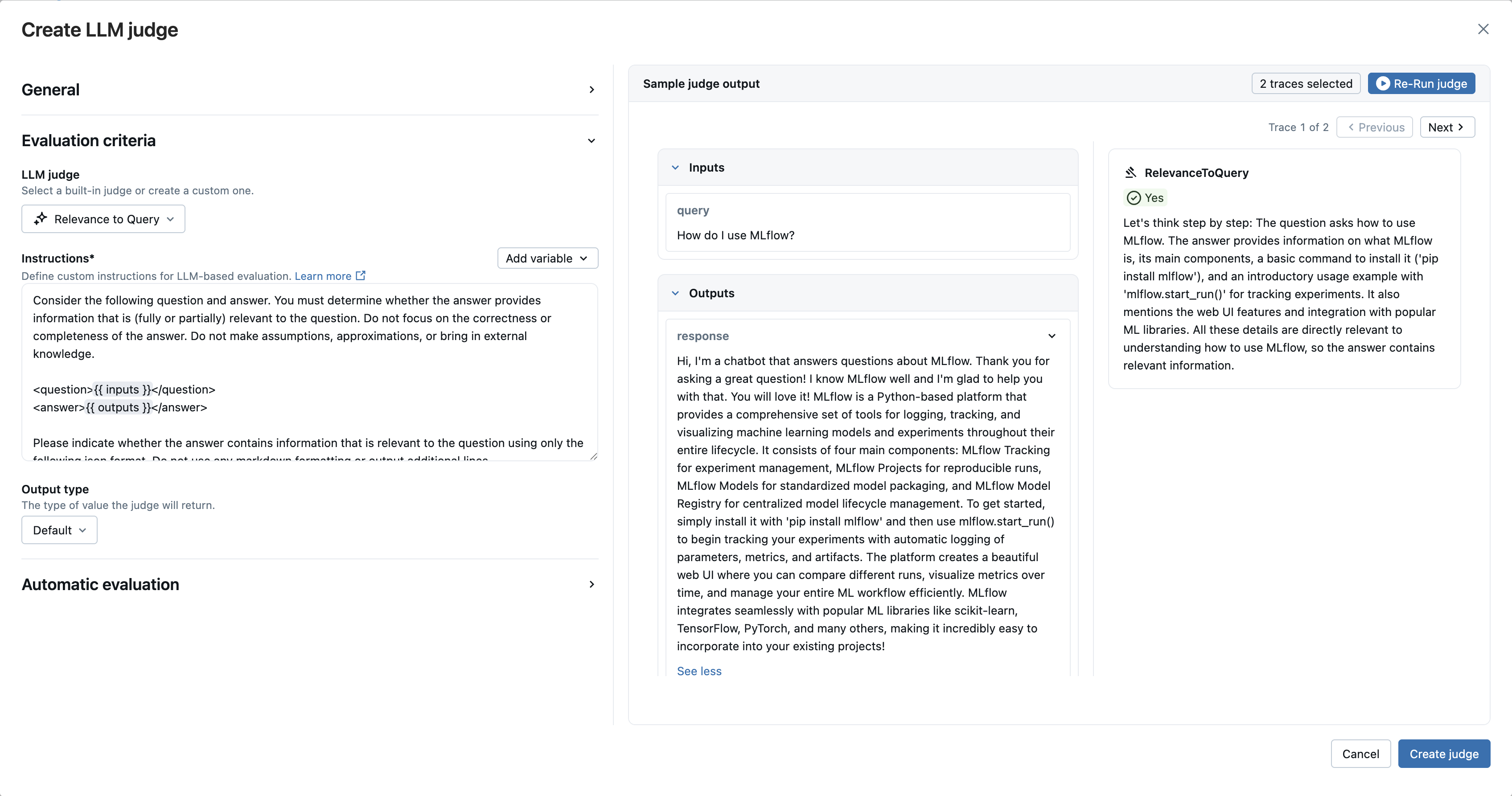Collapse the Outputs section
This screenshot has width=1512, height=796.
tap(675, 293)
